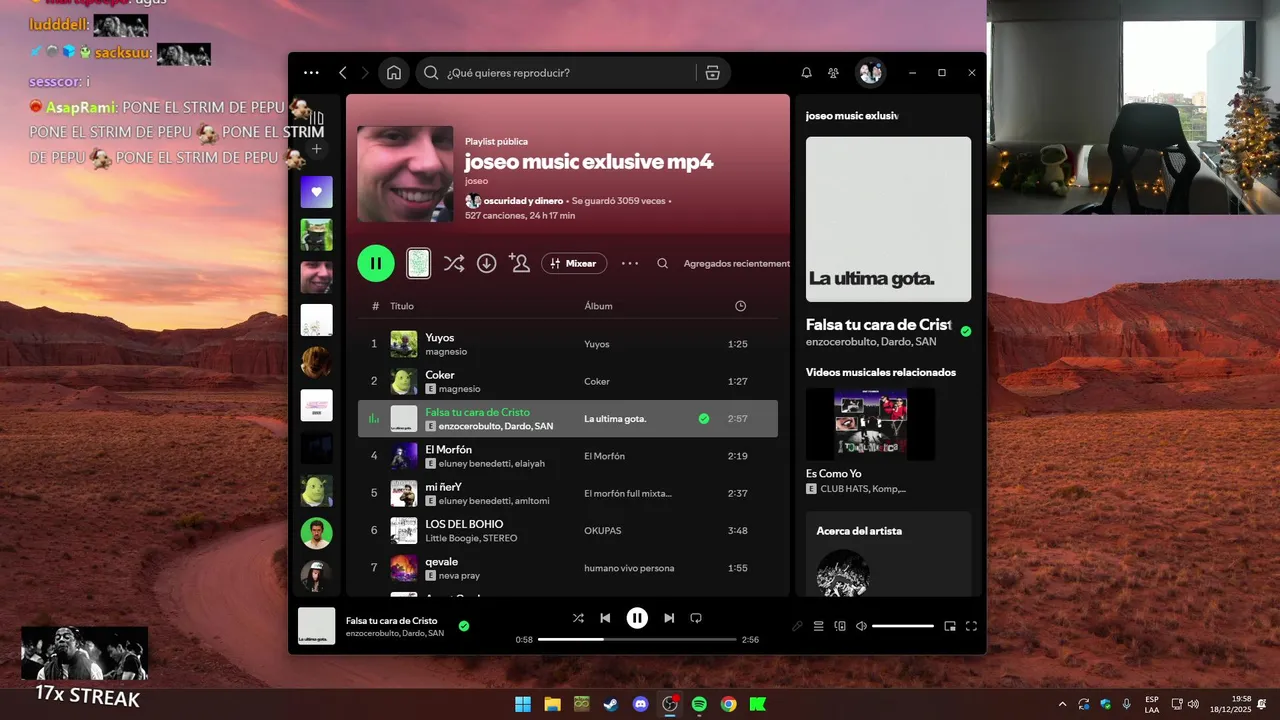Select the Coker track row

tap(568, 381)
